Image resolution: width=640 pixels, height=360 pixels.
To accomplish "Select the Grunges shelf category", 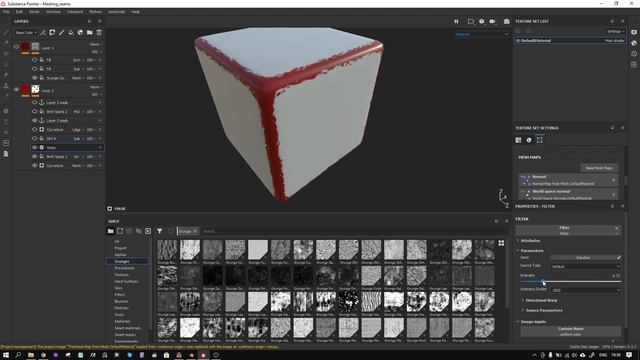I will (127, 261).
